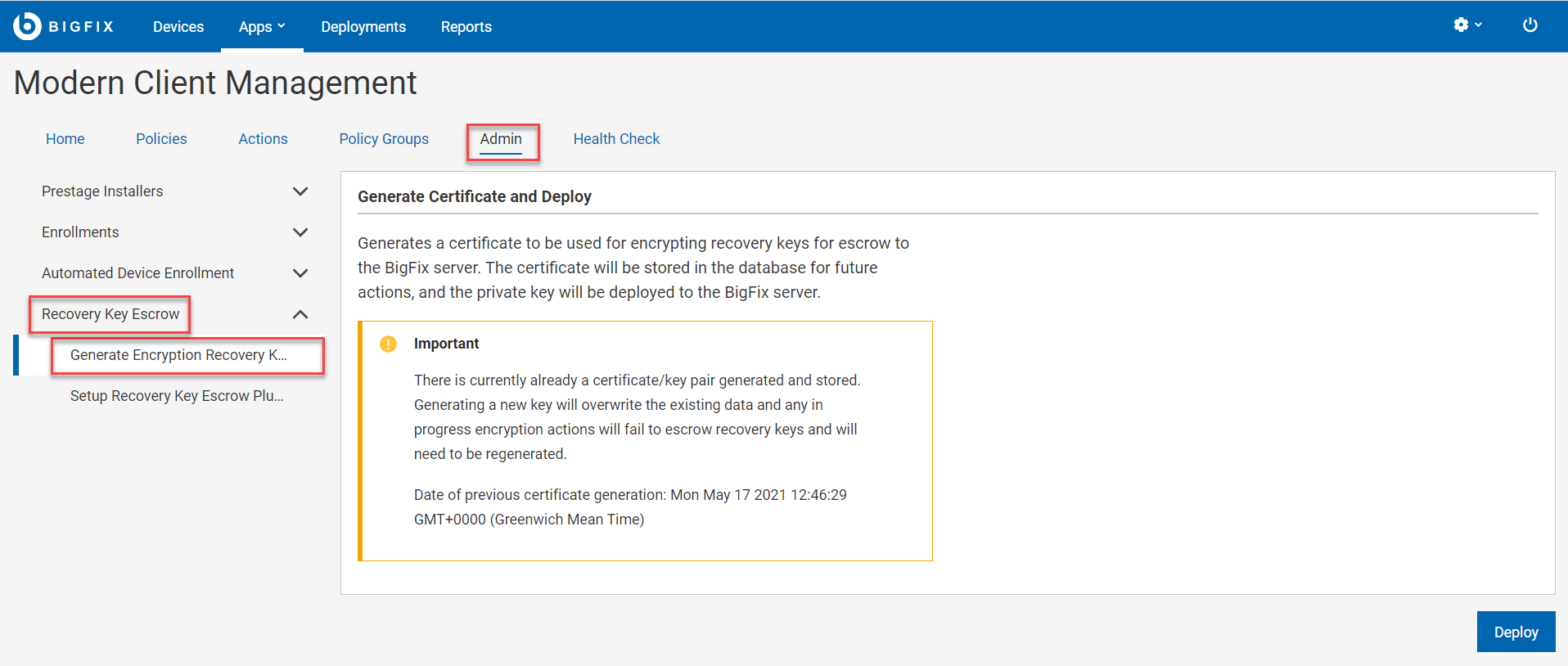This screenshot has height=666, width=1568.
Task: Click the yellow Important warning icon
Action: click(x=388, y=344)
